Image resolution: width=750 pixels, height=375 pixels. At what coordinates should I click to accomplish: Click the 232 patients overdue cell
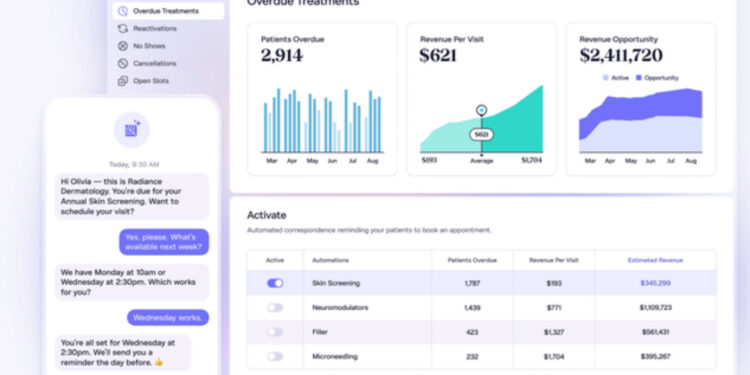tap(472, 356)
